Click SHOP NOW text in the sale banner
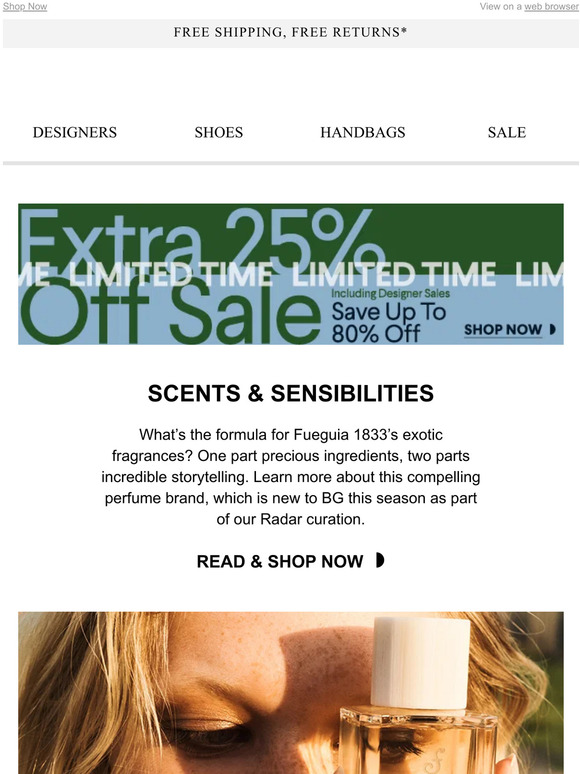Screen dimensions: 580x774 point(503,329)
